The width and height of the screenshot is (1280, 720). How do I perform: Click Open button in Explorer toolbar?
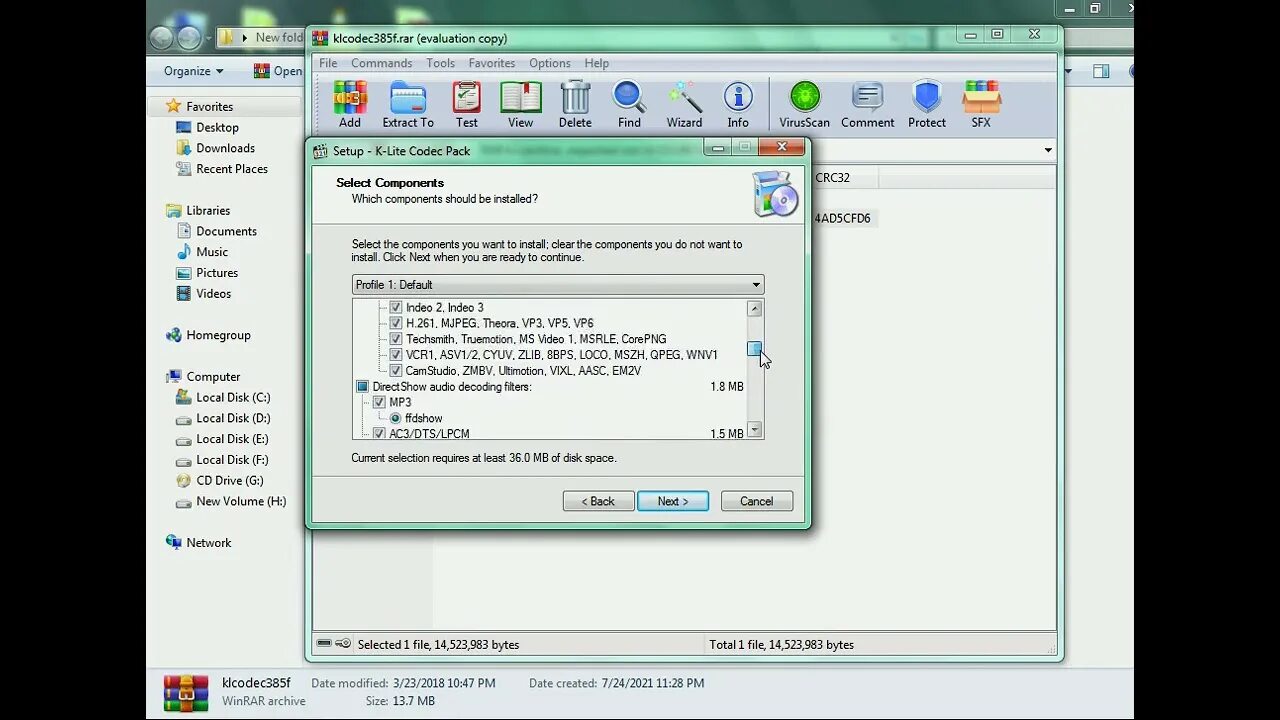click(x=278, y=71)
